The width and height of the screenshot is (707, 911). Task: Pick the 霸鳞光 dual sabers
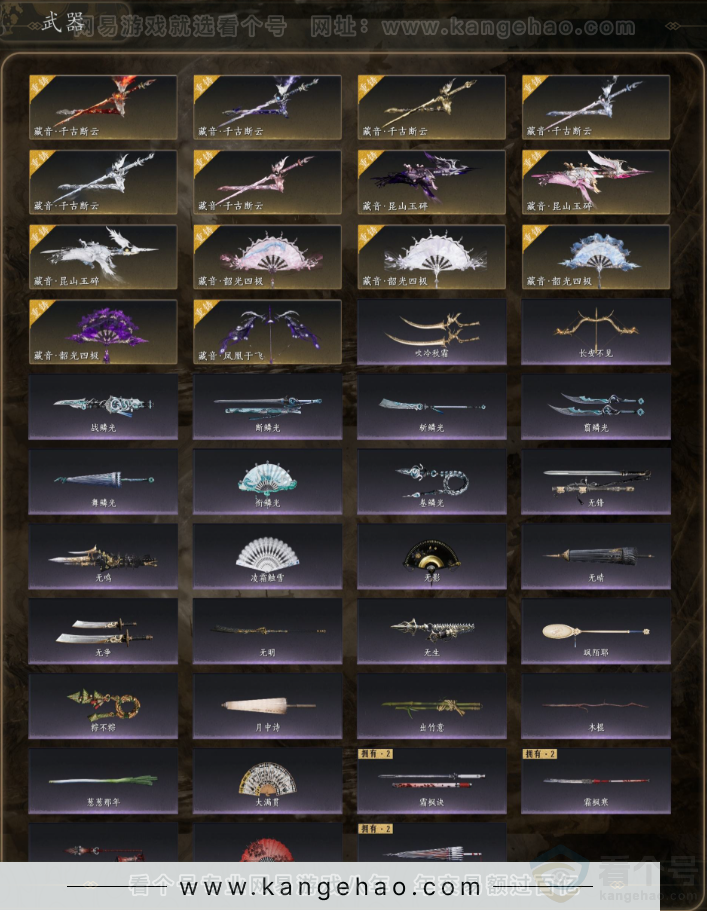click(x=596, y=407)
